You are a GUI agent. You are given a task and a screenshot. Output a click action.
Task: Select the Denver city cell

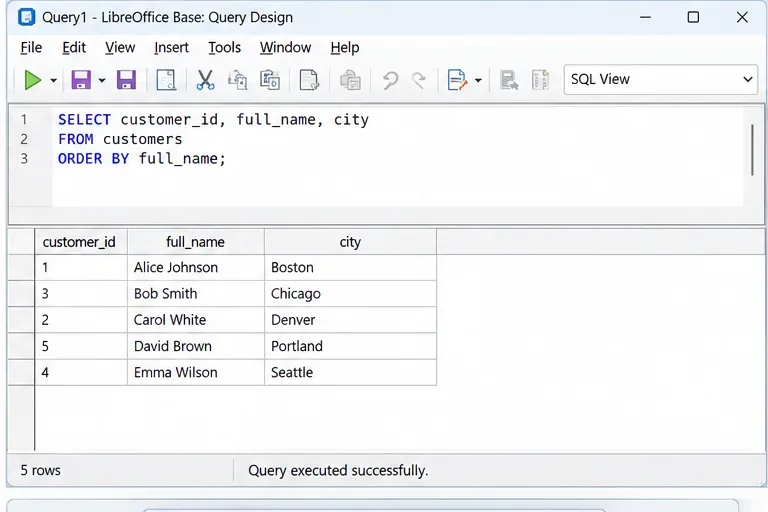coord(350,320)
